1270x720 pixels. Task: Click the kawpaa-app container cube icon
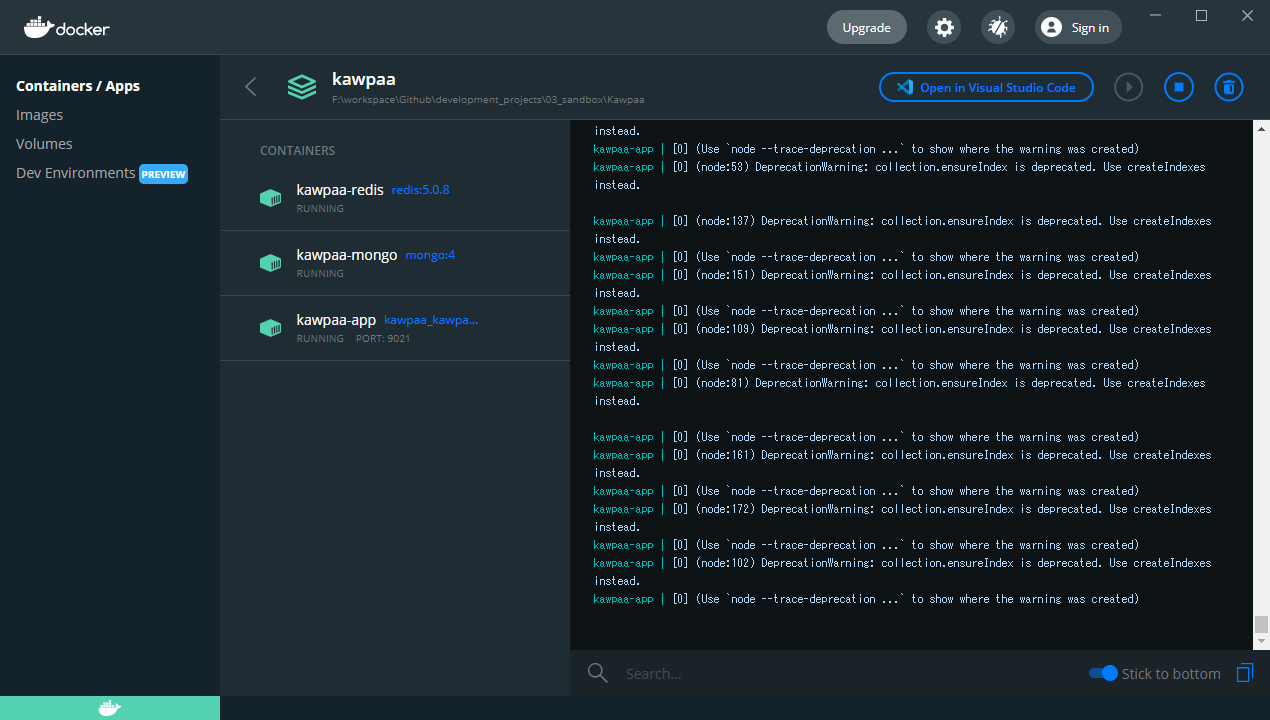point(270,328)
